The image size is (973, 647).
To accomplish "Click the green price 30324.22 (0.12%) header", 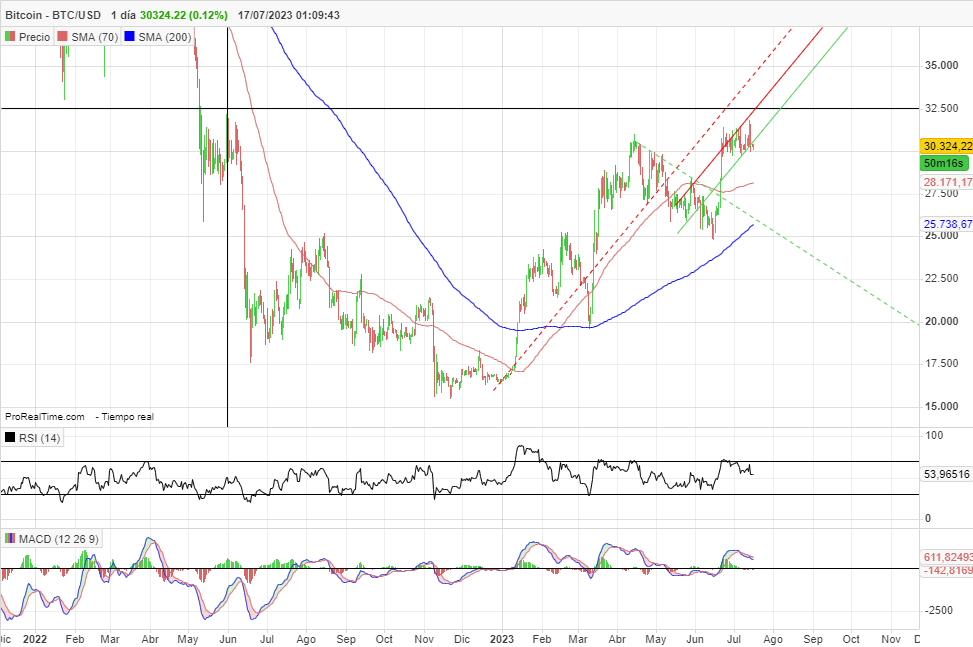I will (184, 15).
